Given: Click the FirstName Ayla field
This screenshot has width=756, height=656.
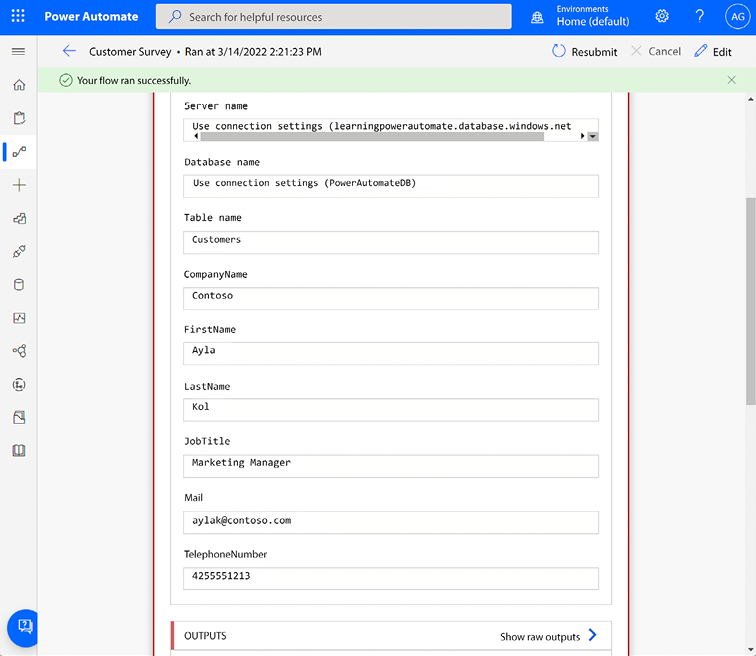Looking at the screenshot, I should 391,353.
